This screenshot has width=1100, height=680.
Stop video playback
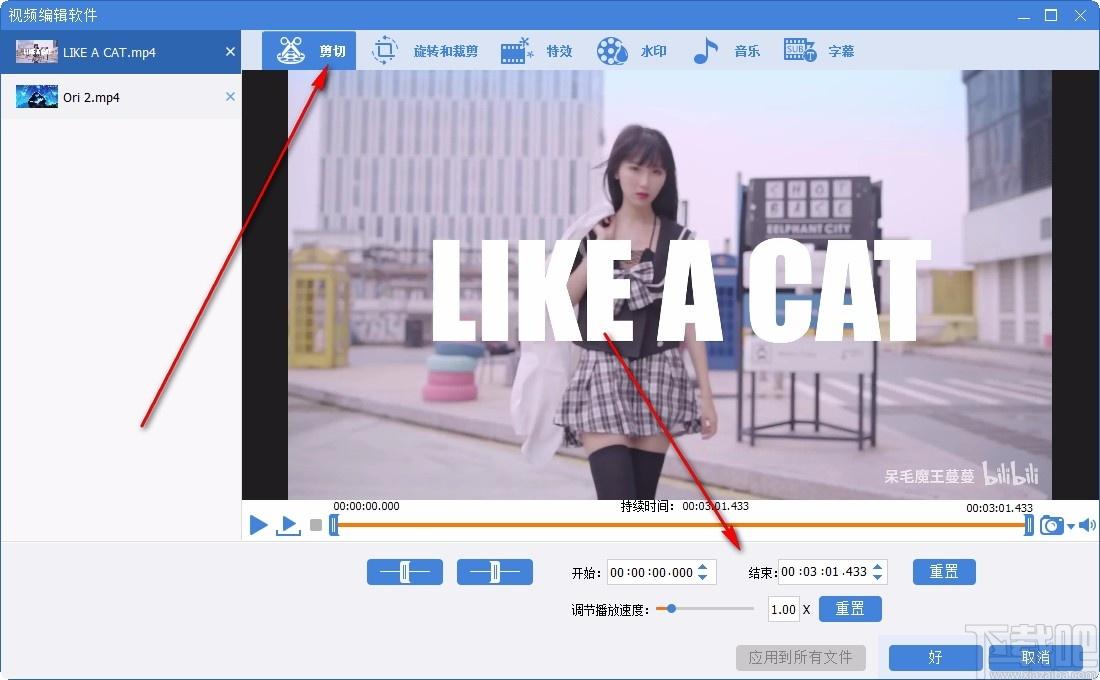tap(316, 525)
